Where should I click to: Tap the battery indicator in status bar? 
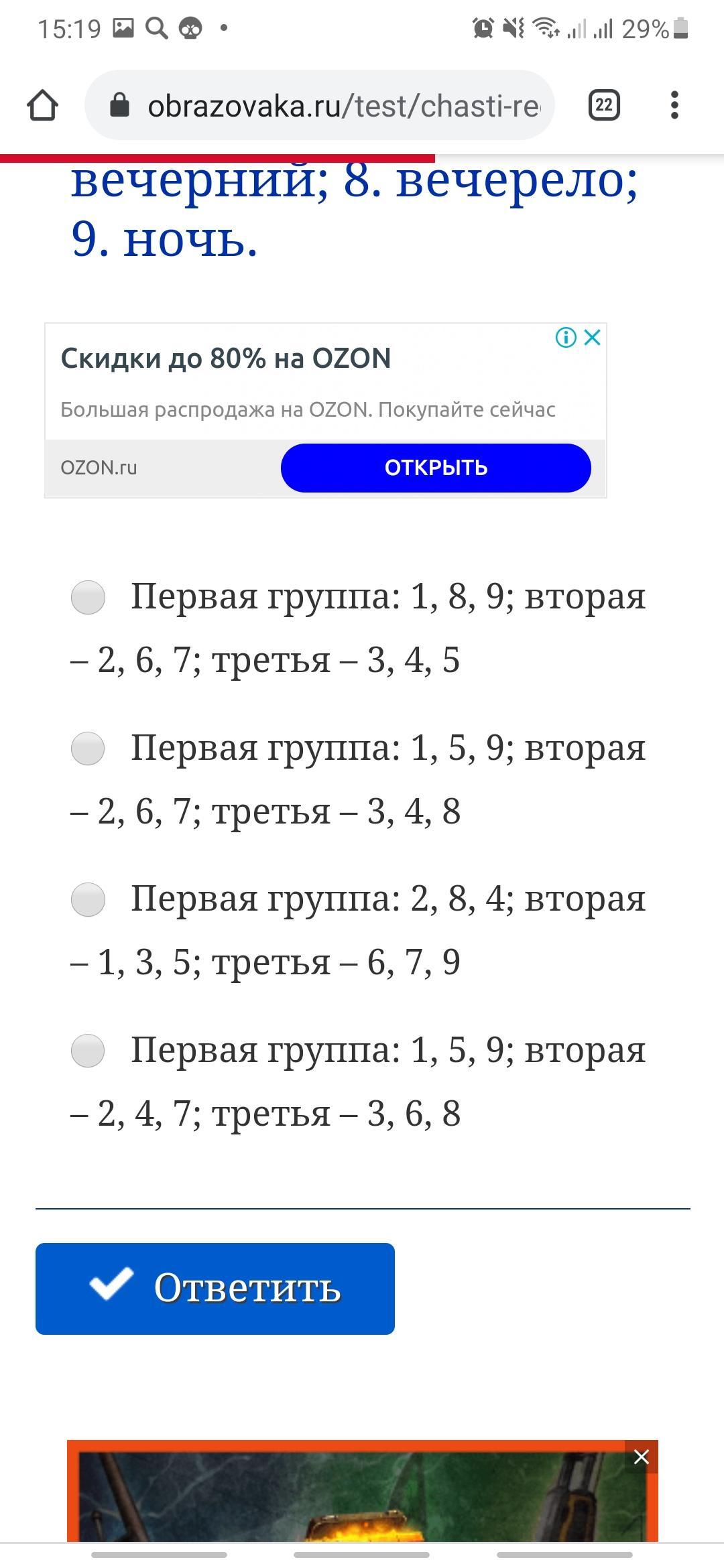click(x=681, y=28)
